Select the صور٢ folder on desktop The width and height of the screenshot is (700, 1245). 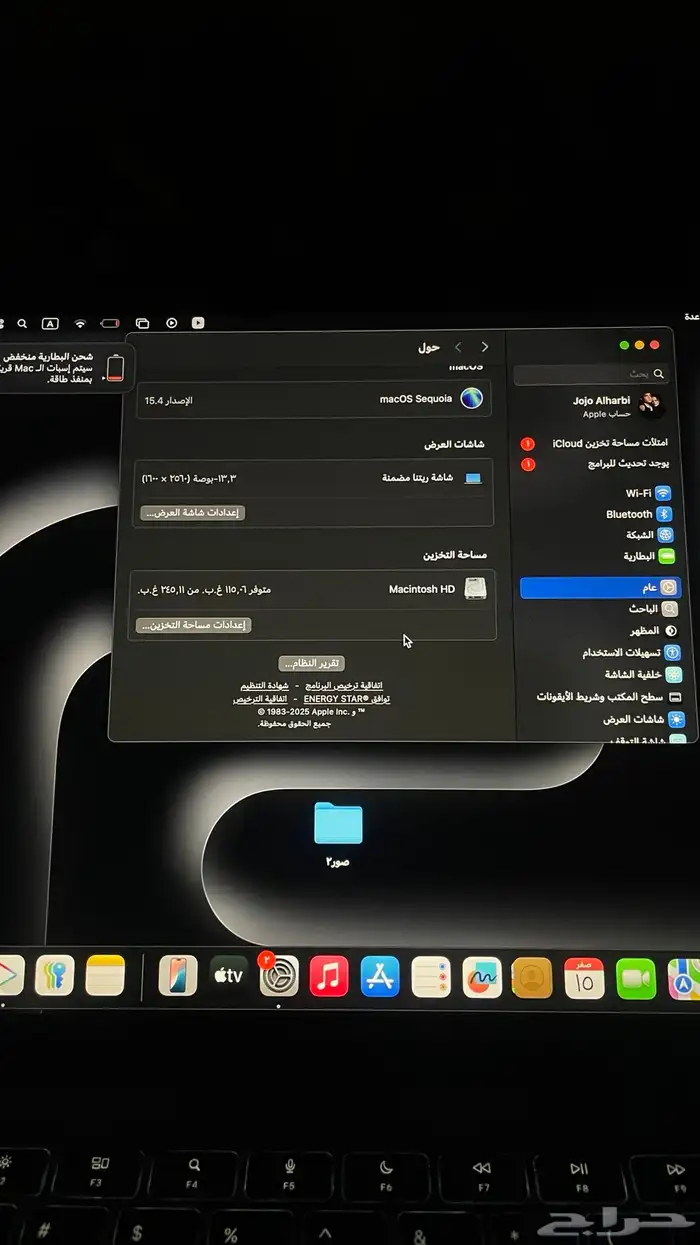338,833
